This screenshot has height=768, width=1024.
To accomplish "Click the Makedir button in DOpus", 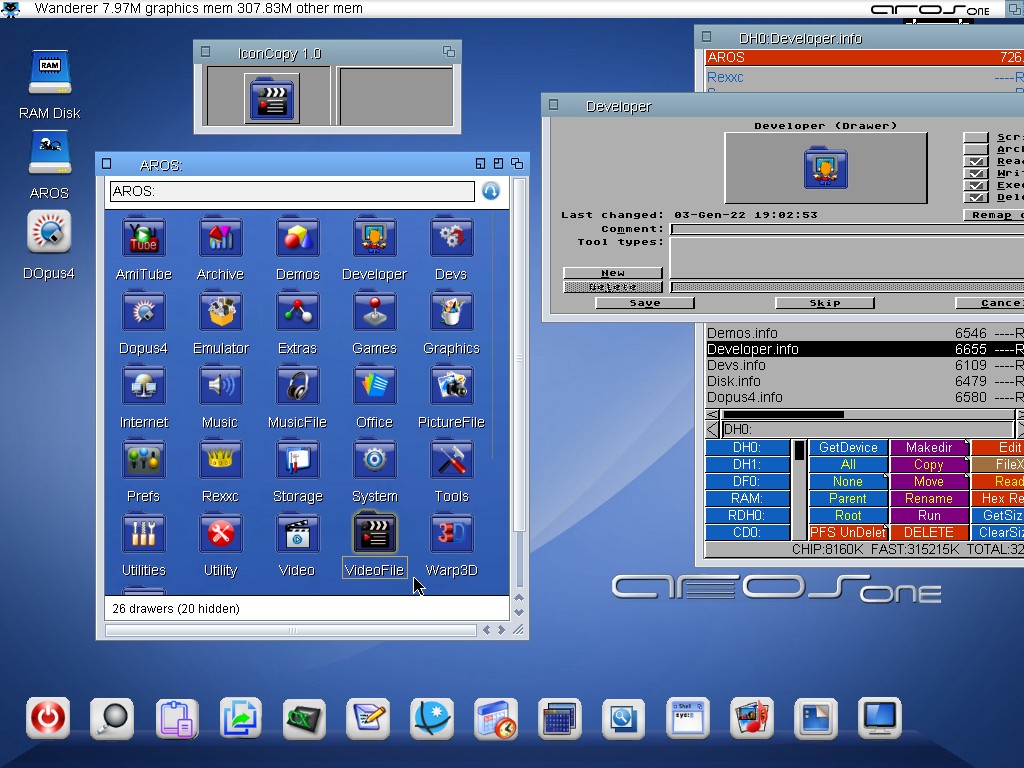I will tap(928, 448).
